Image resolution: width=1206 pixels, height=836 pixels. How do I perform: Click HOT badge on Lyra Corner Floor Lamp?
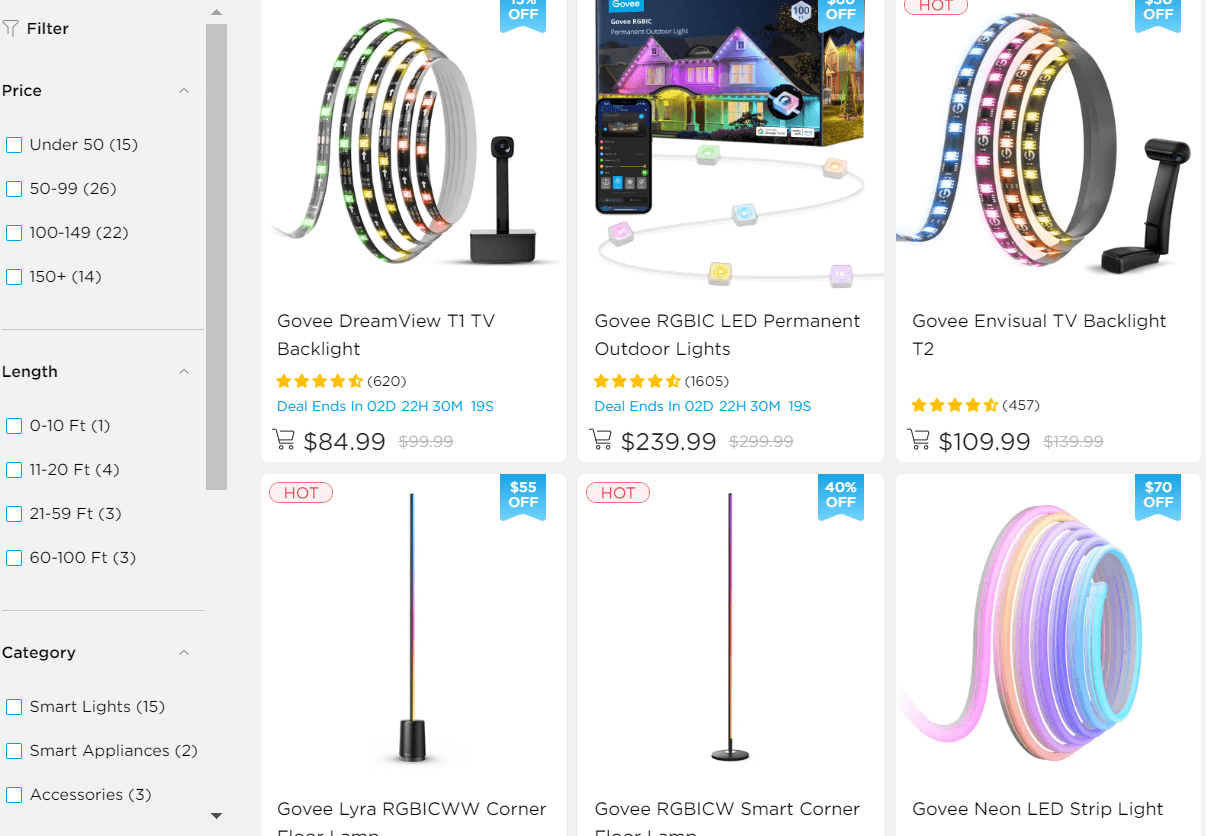301,493
